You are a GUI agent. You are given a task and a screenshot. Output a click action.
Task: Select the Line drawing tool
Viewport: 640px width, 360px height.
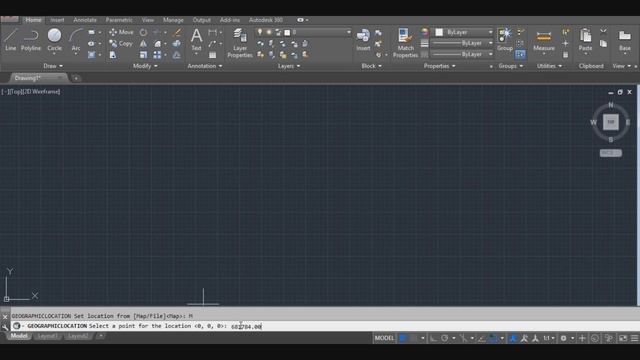10,40
